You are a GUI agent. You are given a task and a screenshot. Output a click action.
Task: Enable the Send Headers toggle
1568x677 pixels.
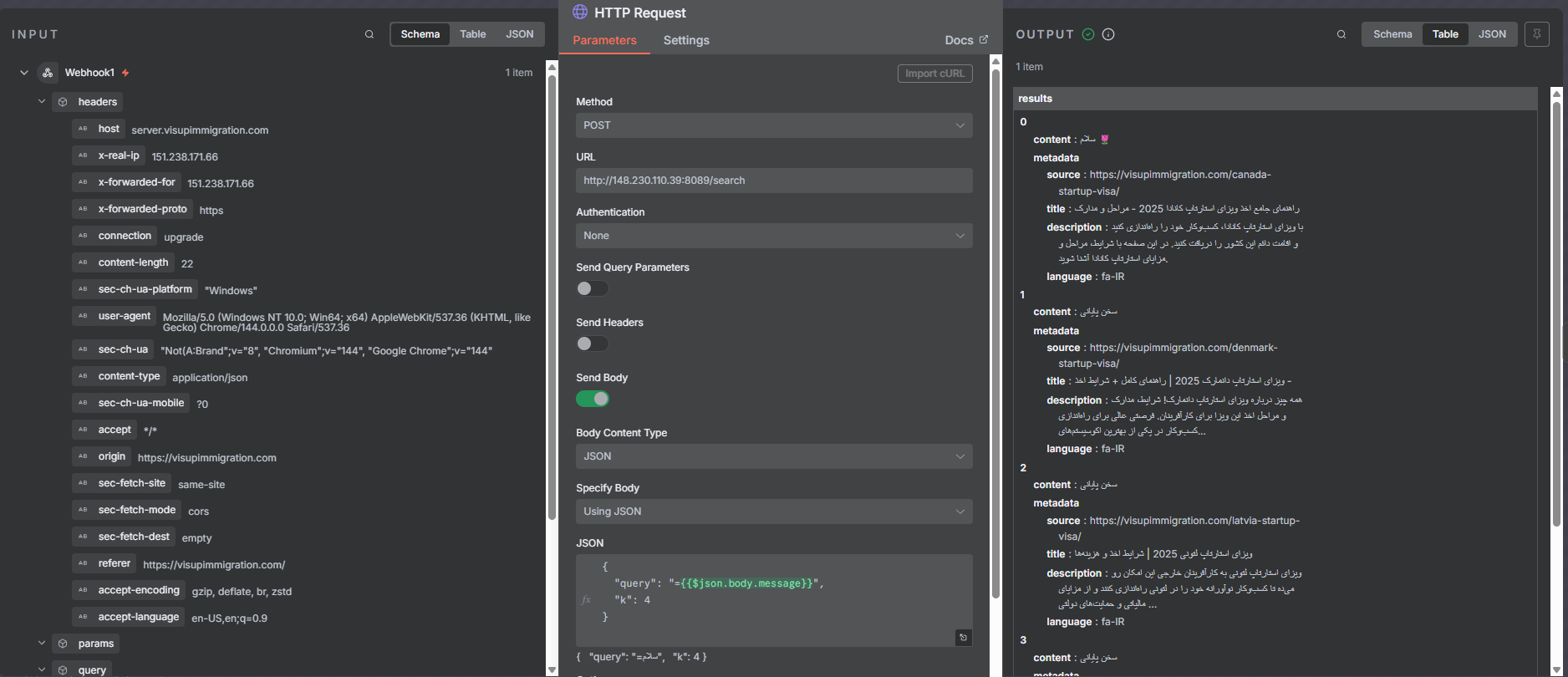pos(593,344)
